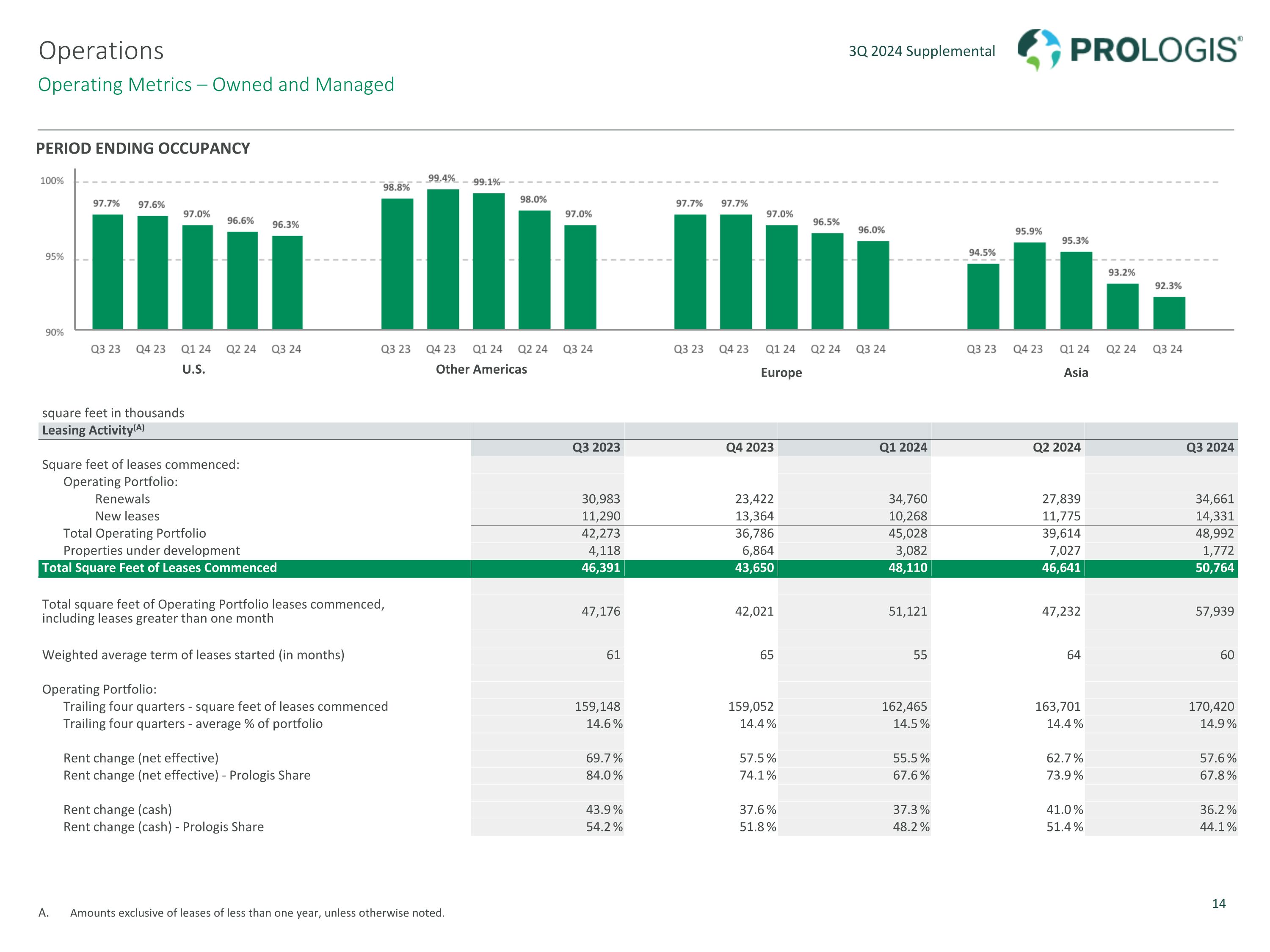1270x952 pixels.
Task: Click the 3Q 2024 Supplemental header text
Action: click(922, 51)
